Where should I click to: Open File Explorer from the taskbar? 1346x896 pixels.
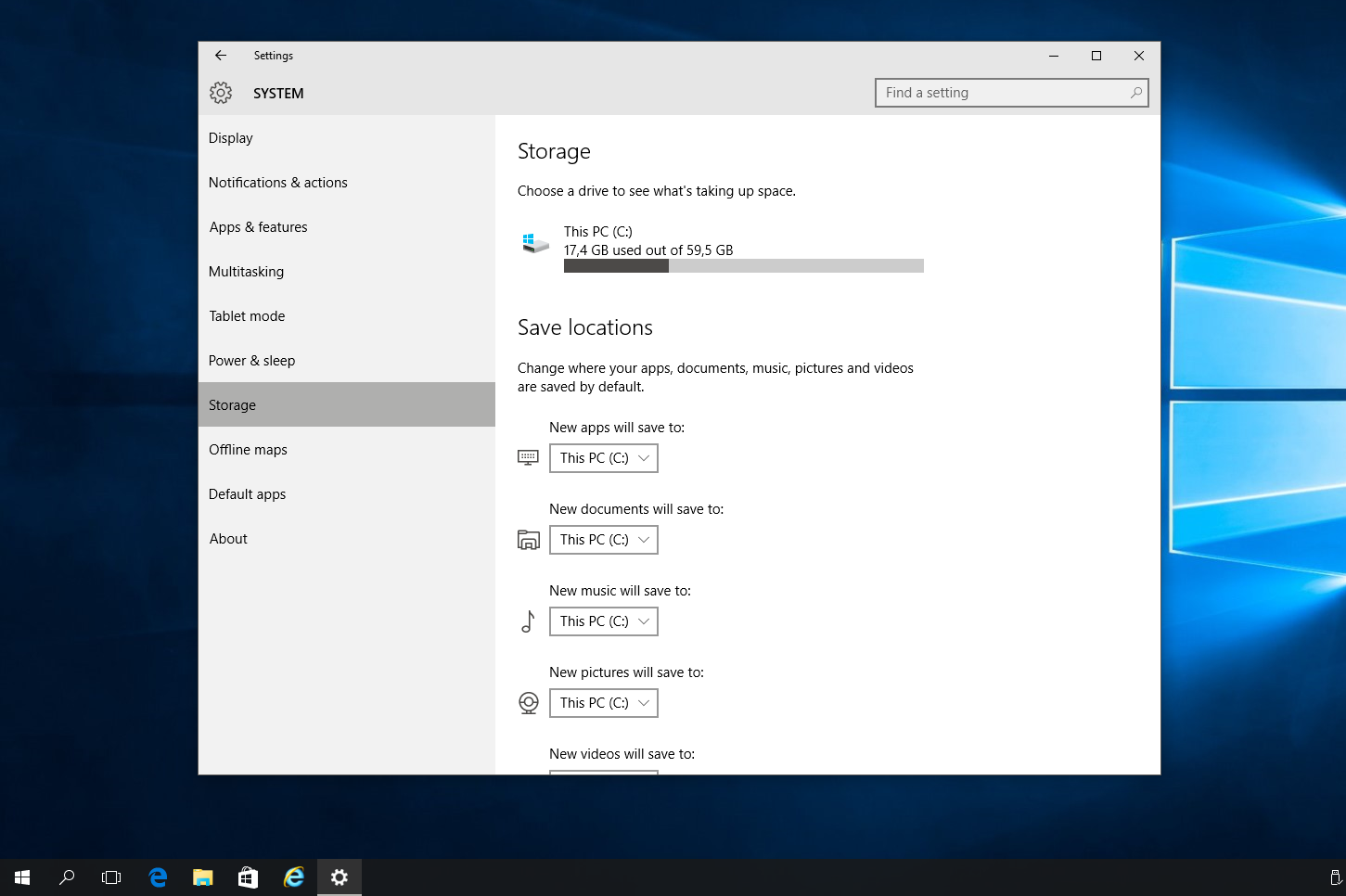coord(202,877)
